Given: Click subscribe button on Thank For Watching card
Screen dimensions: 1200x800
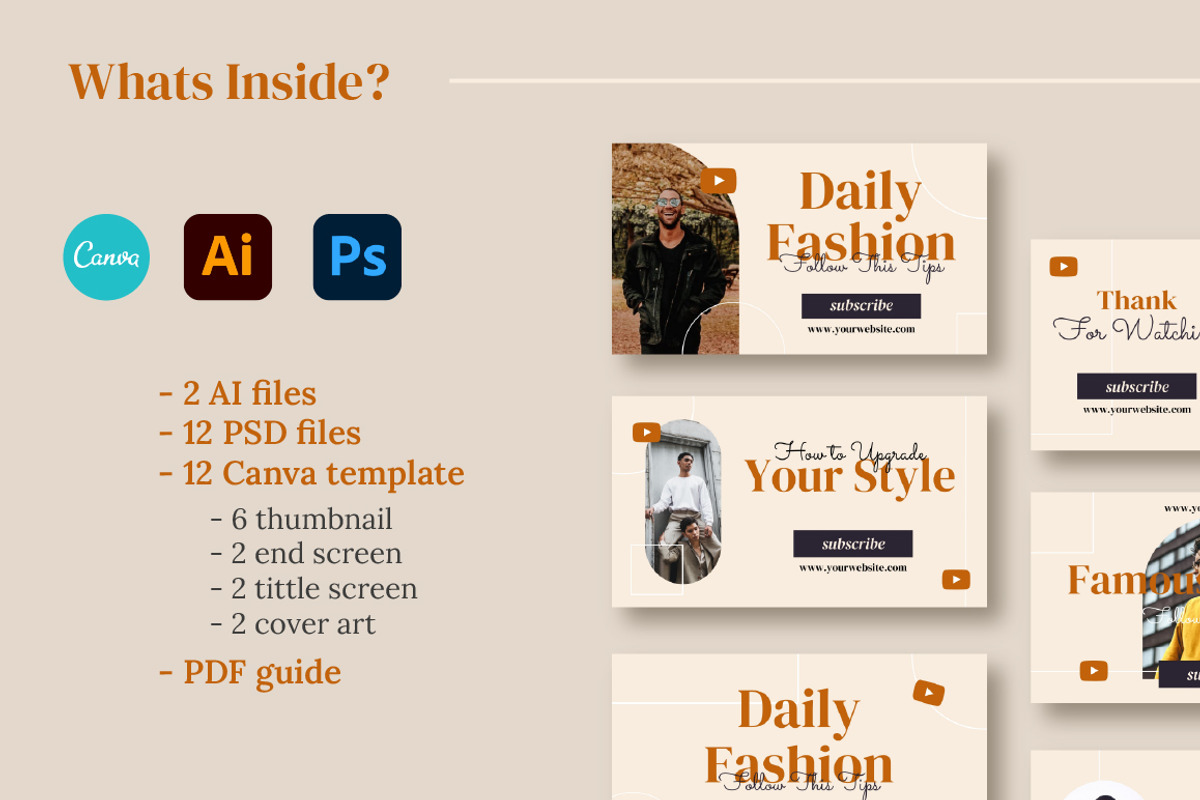Looking at the screenshot, I should pyautogui.click(x=1137, y=386).
